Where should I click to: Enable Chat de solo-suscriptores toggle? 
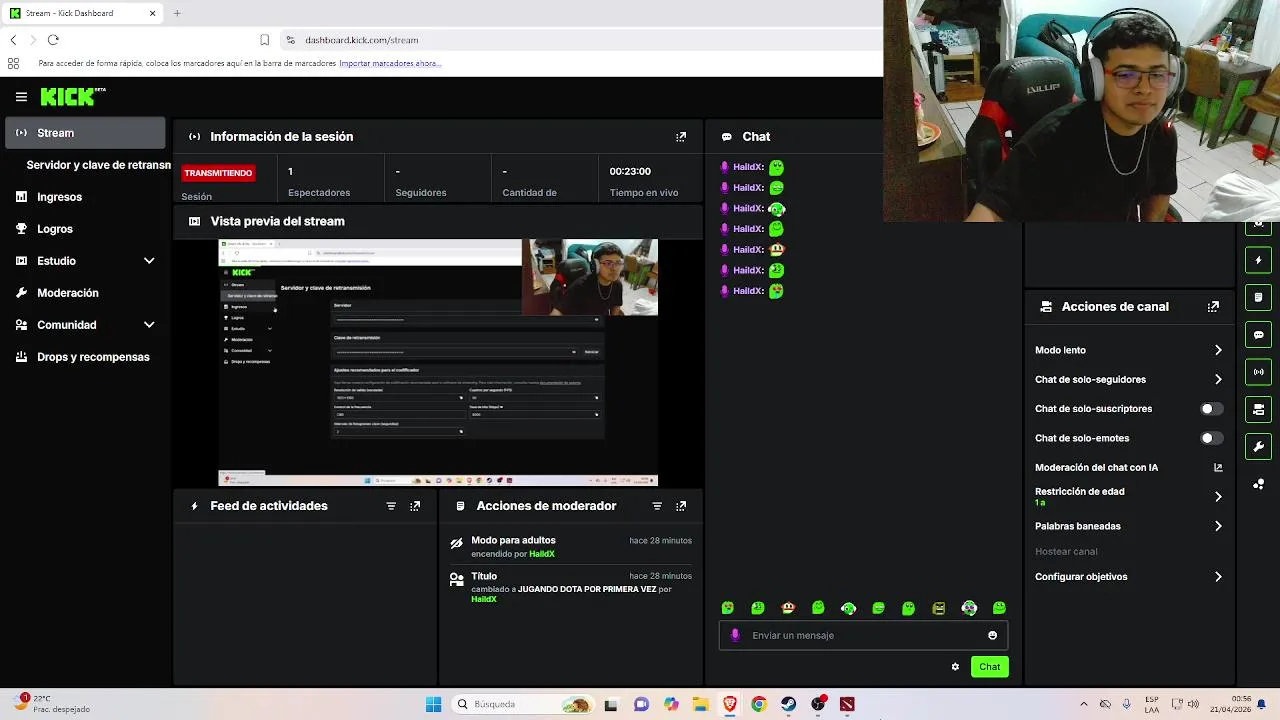(x=1211, y=409)
